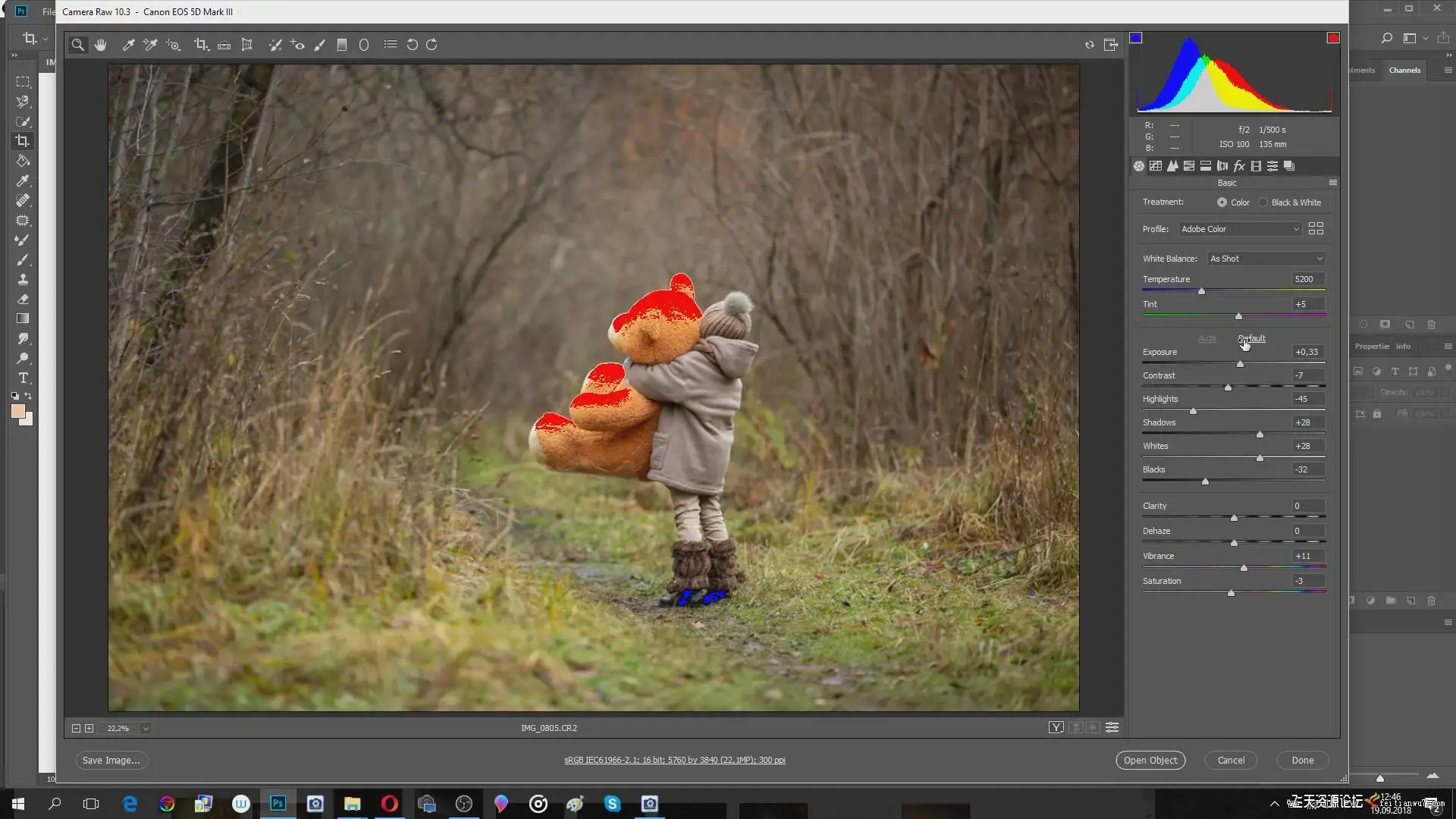This screenshot has height=819, width=1456.
Task: Select Color treatment radio button
Action: click(x=1222, y=202)
